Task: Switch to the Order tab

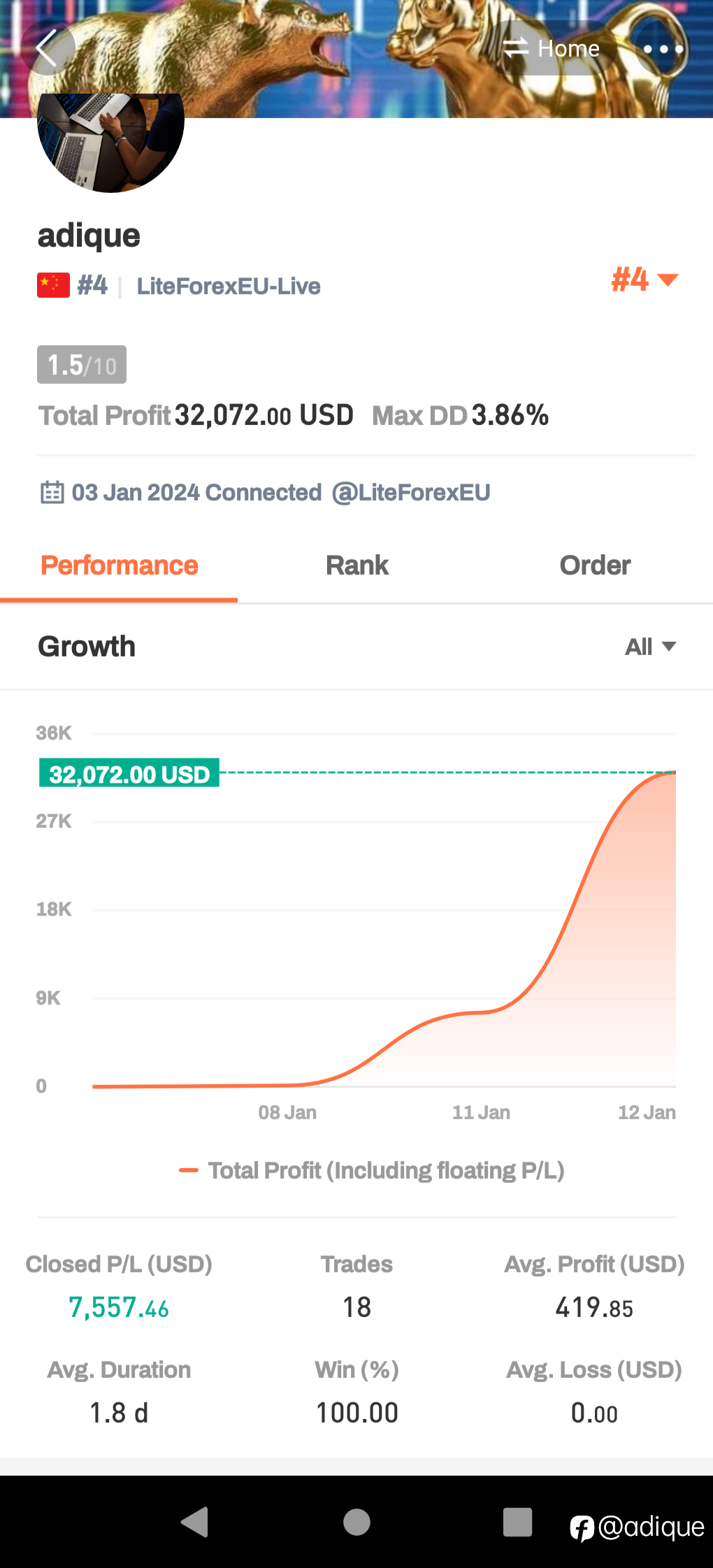Action: click(x=595, y=566)
